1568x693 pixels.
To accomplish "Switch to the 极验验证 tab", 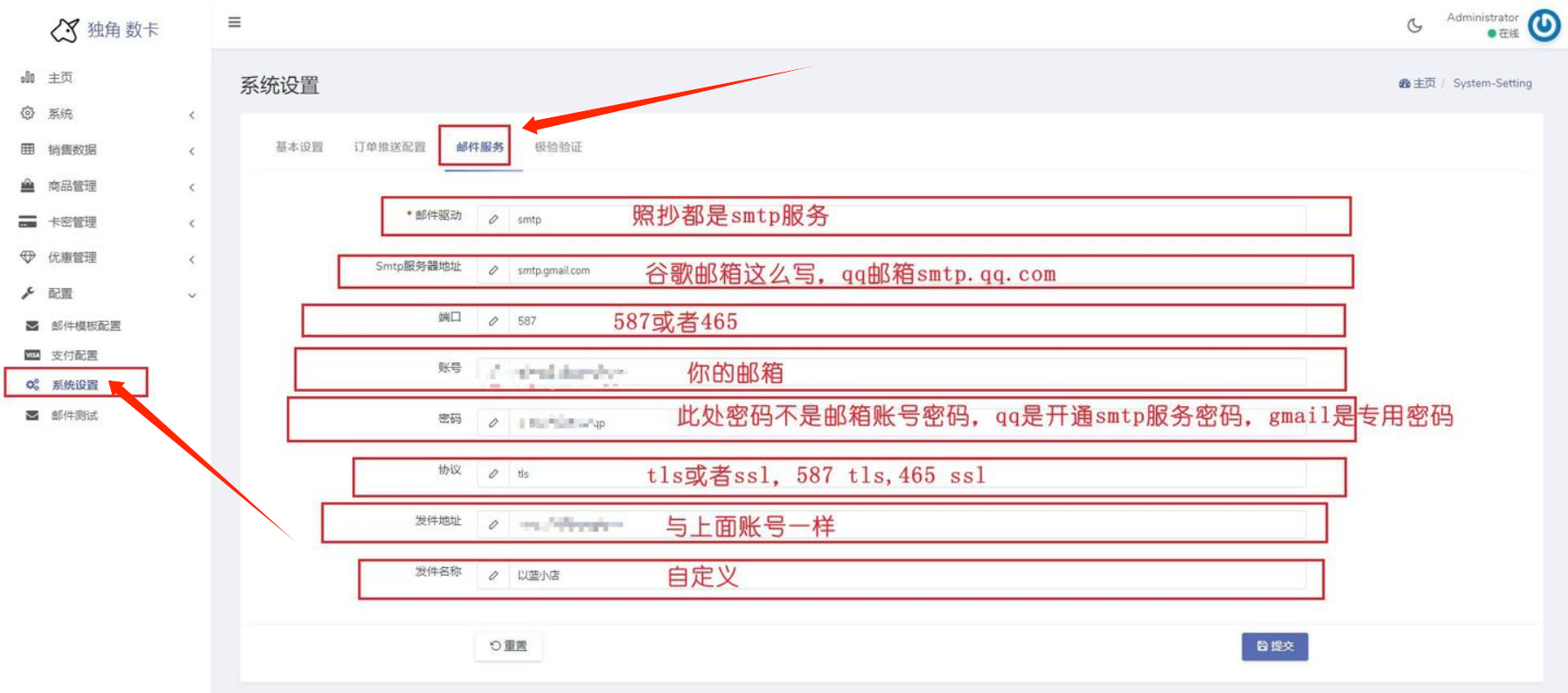I will coord(558,147).
